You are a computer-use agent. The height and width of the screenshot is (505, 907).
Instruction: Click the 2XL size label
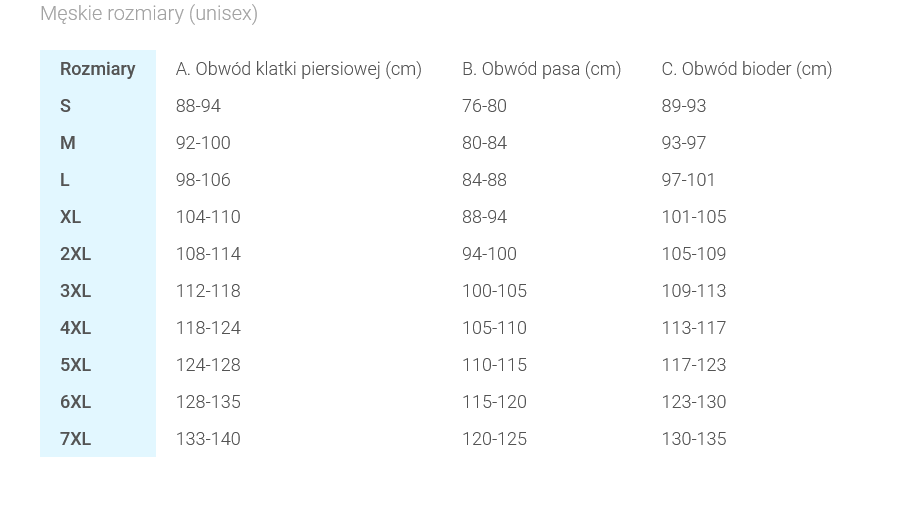(x=76, y=254)
